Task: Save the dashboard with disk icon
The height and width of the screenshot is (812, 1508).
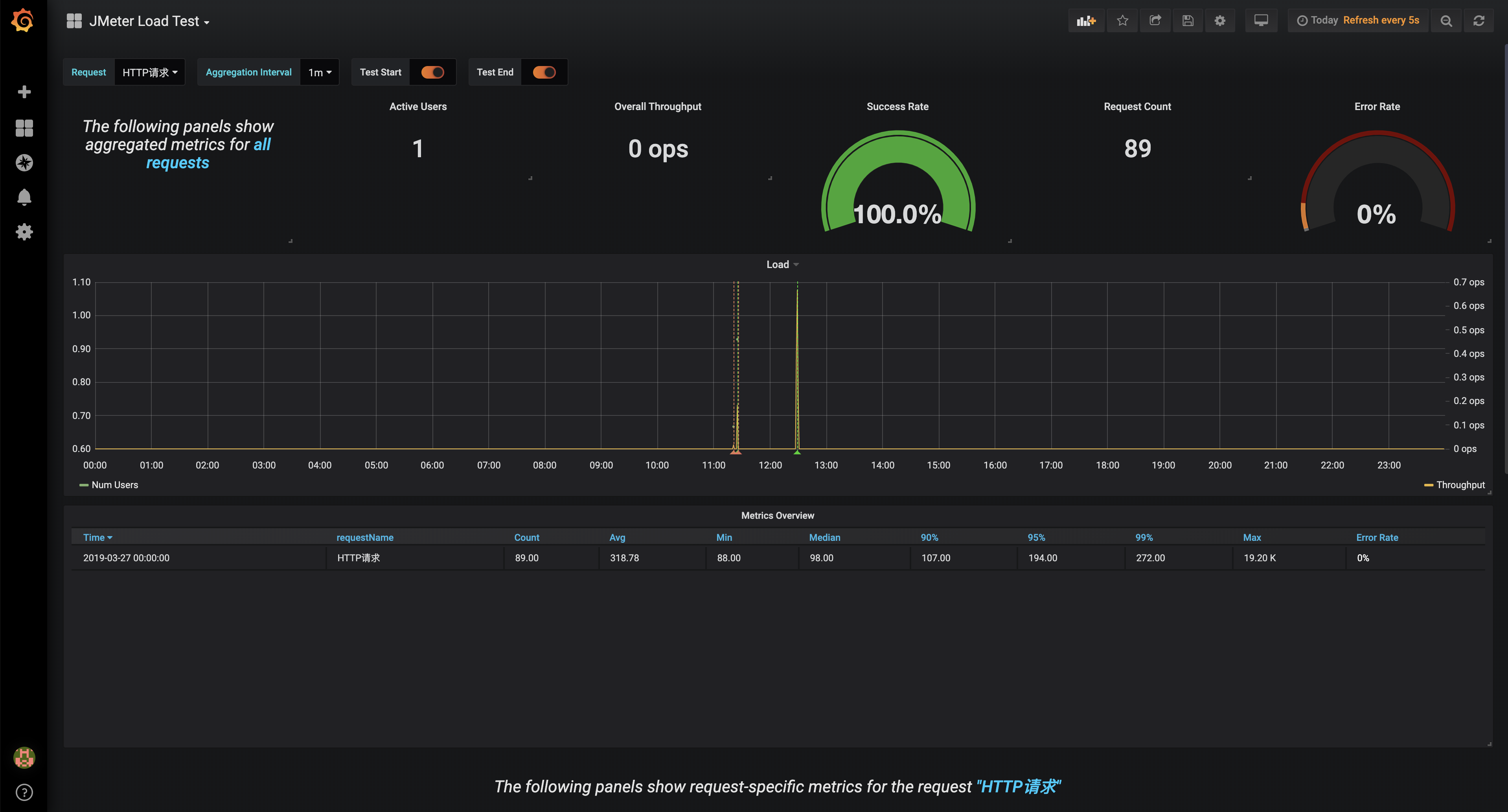Action: coord(1188,21)
